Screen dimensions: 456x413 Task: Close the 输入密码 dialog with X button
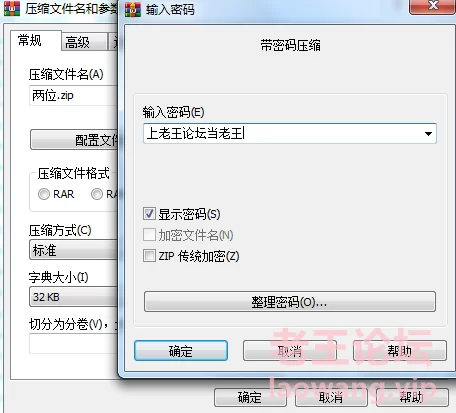[433, 6]
